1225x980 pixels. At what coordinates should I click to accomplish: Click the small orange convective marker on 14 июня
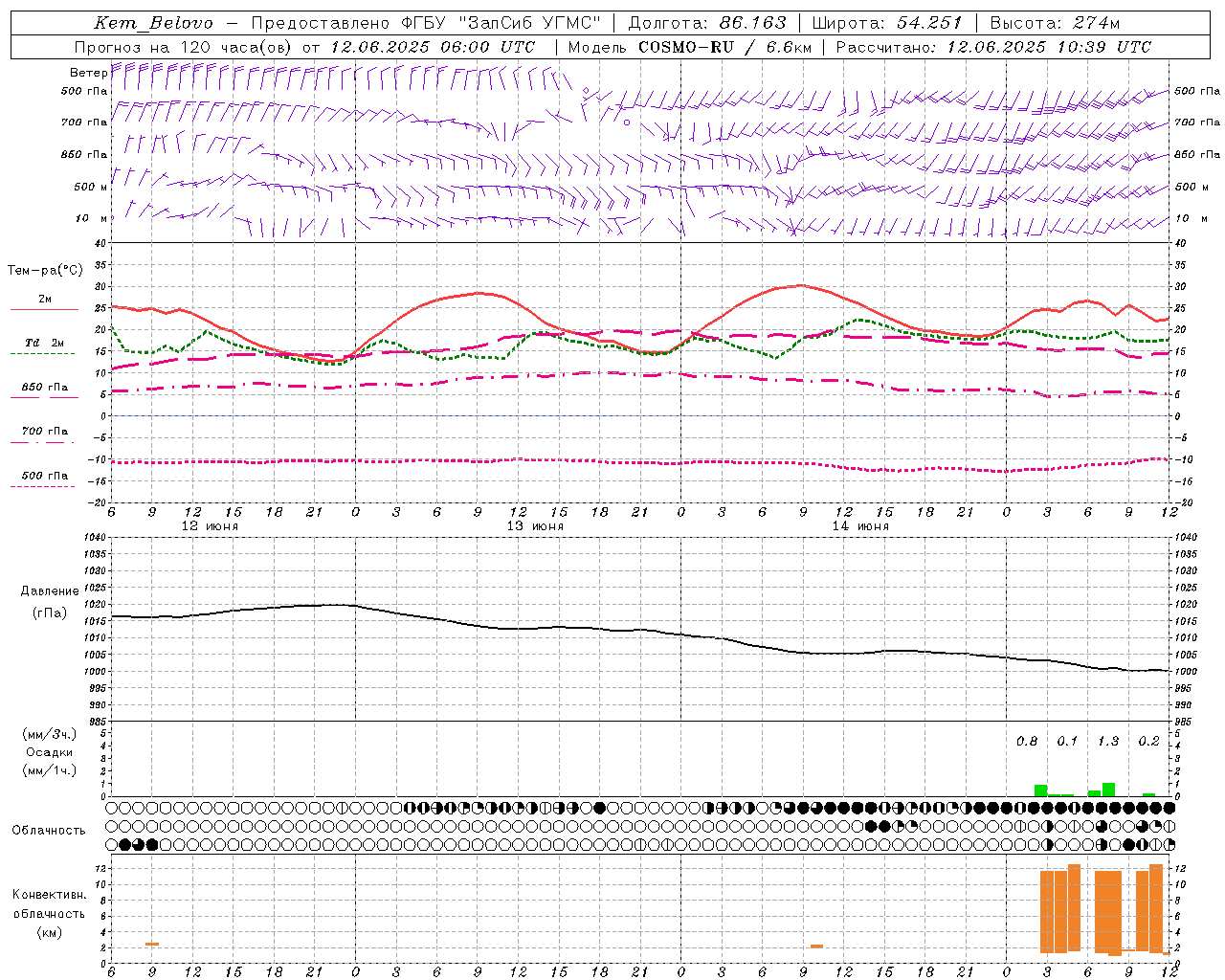(816, 947)
